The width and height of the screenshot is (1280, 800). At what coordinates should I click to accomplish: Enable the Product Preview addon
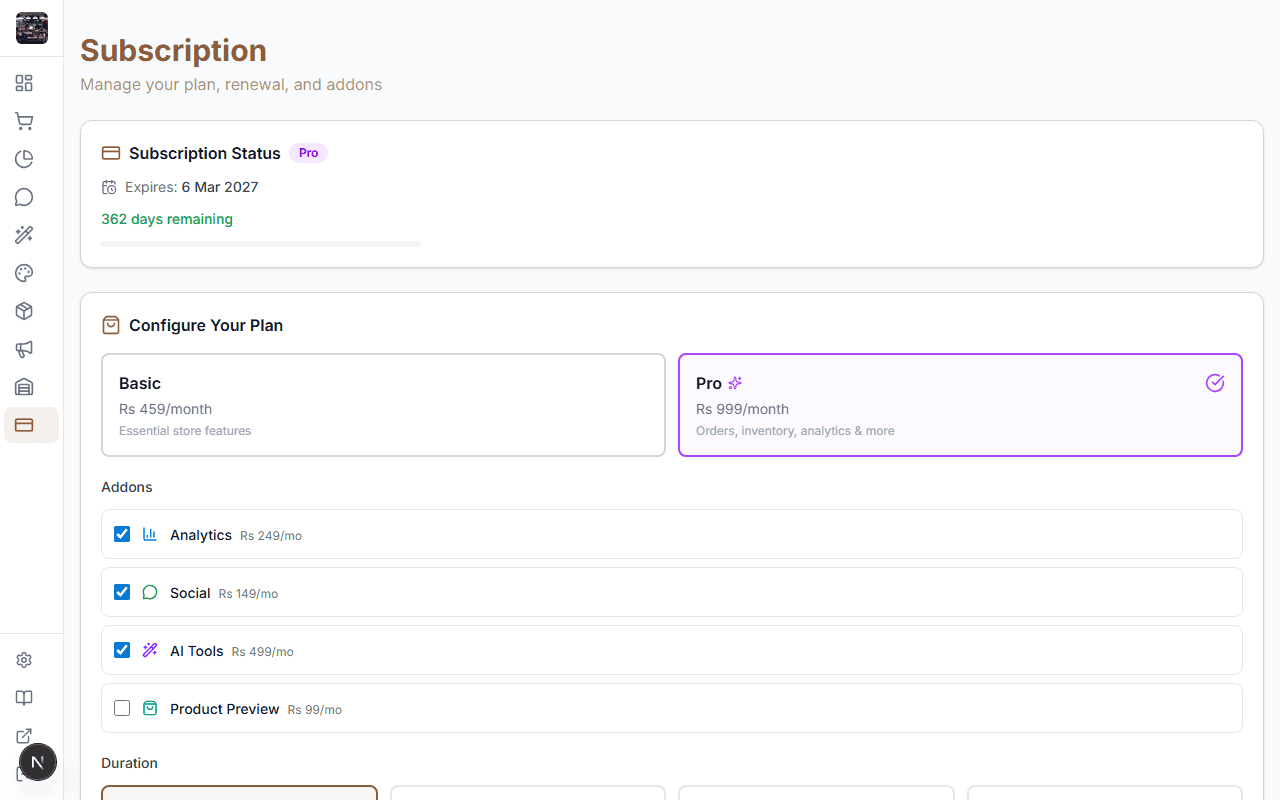point(121,707)
